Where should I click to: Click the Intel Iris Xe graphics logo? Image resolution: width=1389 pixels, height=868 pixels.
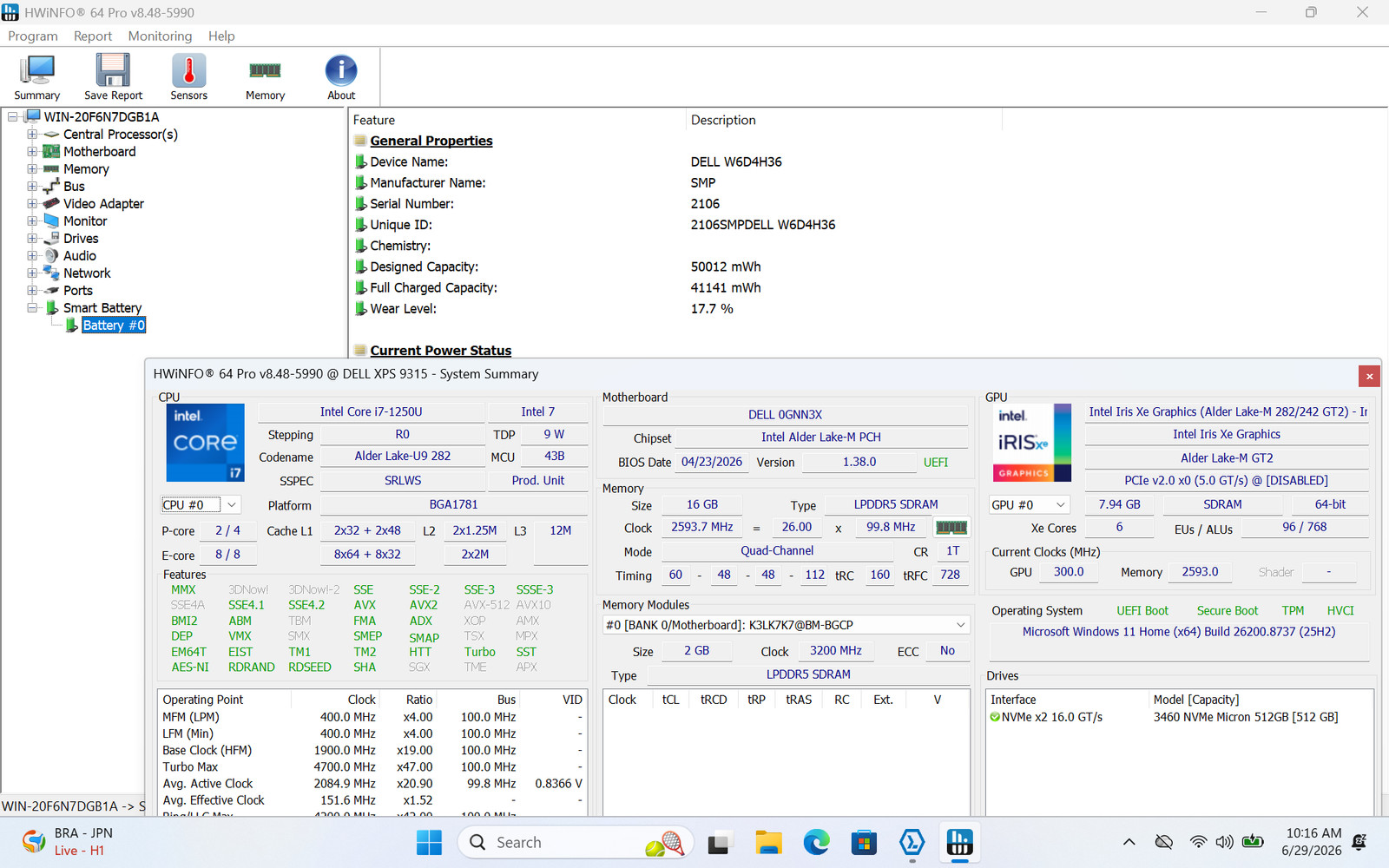click(1031, 443)
